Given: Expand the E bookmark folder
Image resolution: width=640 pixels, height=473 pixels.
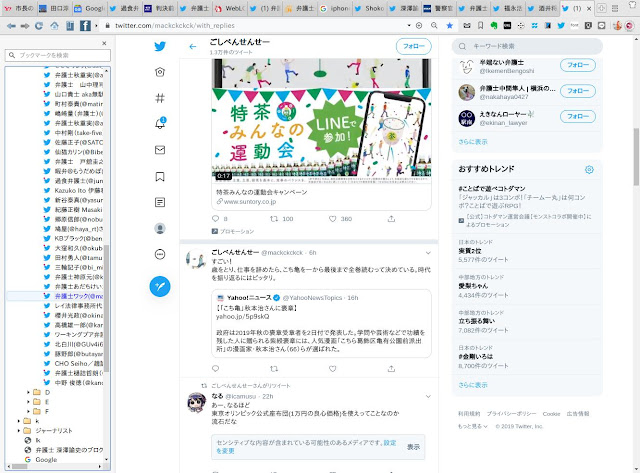Looking at the screenshot, I should coord(28,402).
